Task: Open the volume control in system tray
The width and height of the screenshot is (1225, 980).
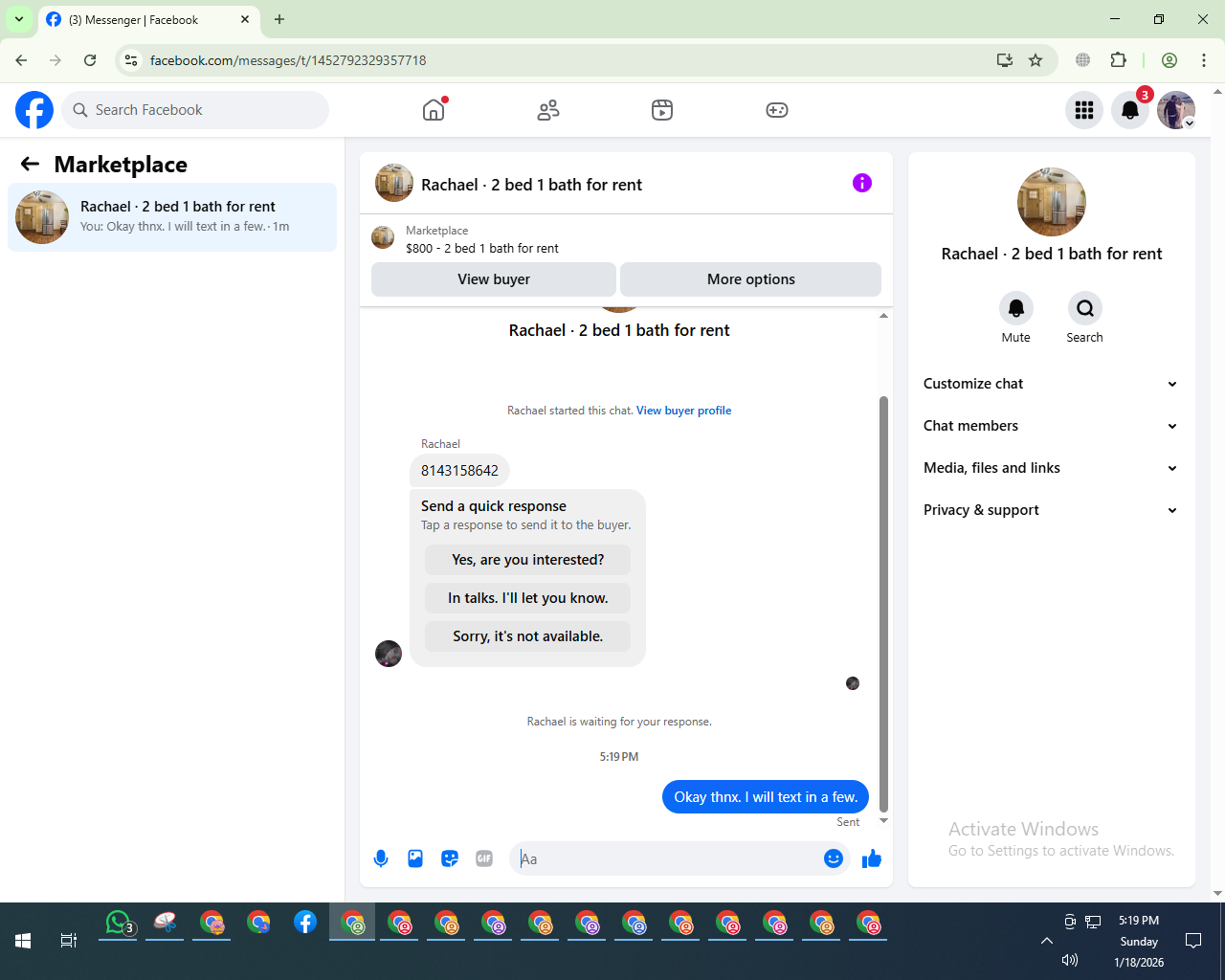Action: click(1070, 960)
